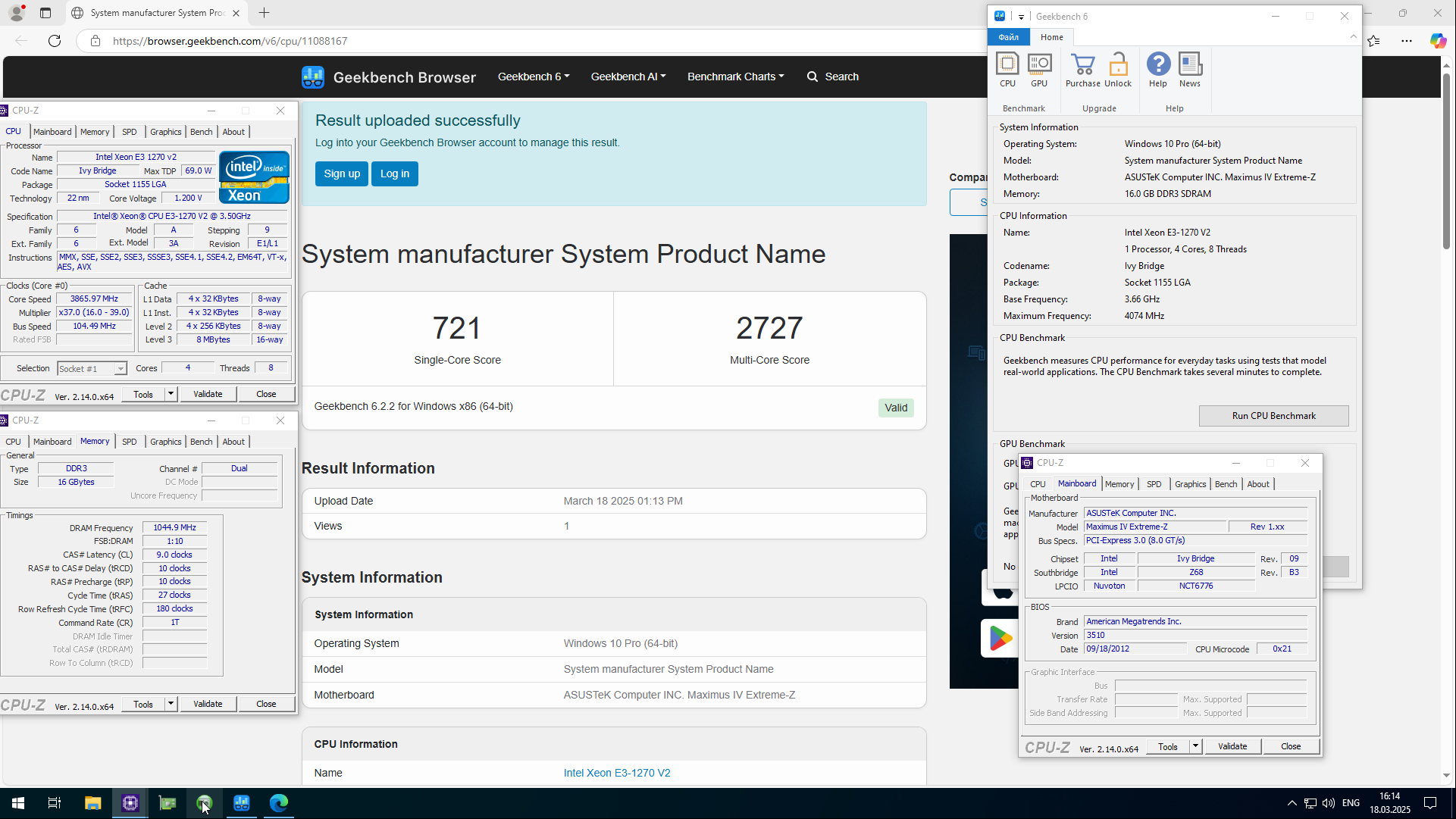The height and width of the screenshot is (819, 1456).
Task: Open the News icon in Geekbench ribbon
Action: 1190,70
